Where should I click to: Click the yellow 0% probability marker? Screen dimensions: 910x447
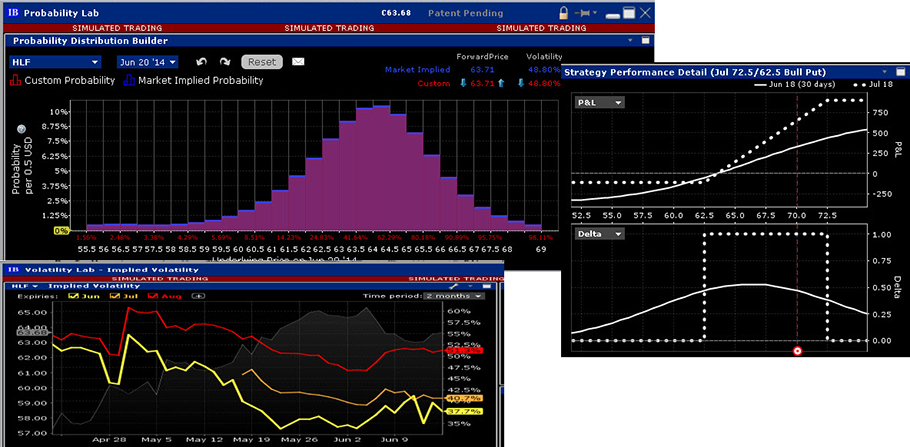(62, 230)
